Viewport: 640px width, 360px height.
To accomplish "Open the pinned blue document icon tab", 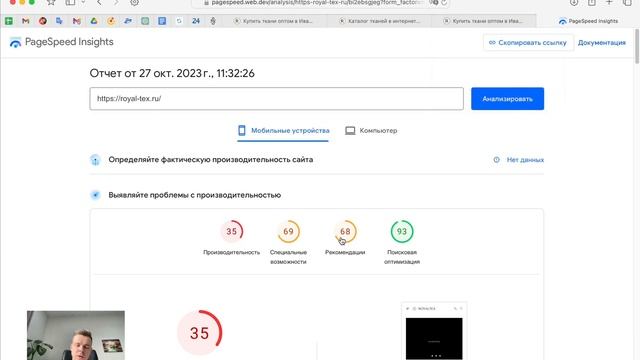I will (x=162, y=21).
